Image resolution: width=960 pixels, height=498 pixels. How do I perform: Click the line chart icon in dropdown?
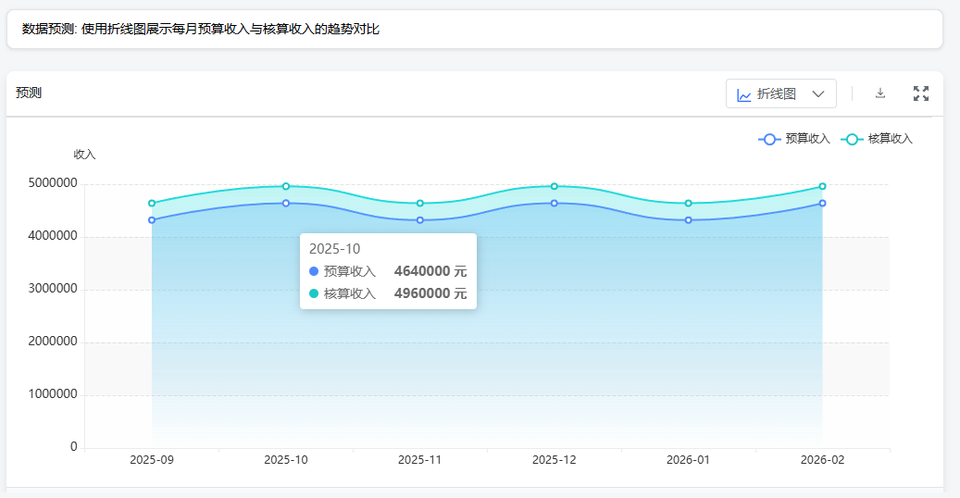[744, 95]
